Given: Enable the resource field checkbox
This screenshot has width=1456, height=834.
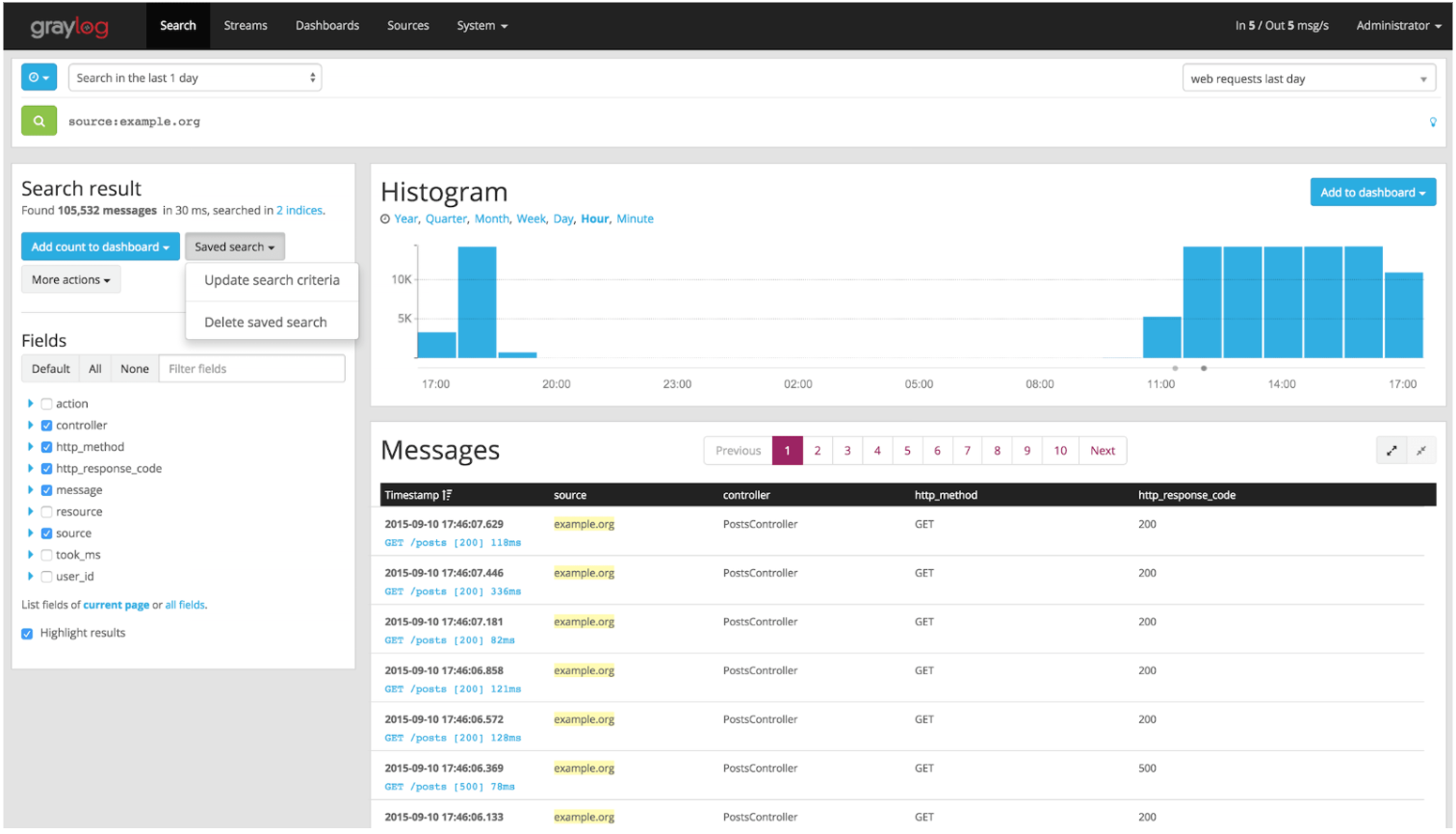Looking at the screenshot, I should pos(46,512).
